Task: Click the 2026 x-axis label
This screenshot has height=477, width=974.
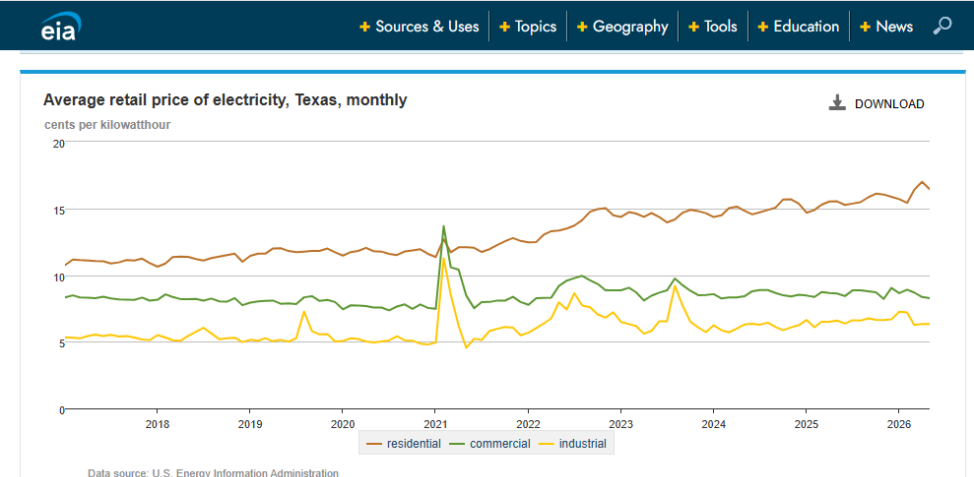Action: pos(898,424)
